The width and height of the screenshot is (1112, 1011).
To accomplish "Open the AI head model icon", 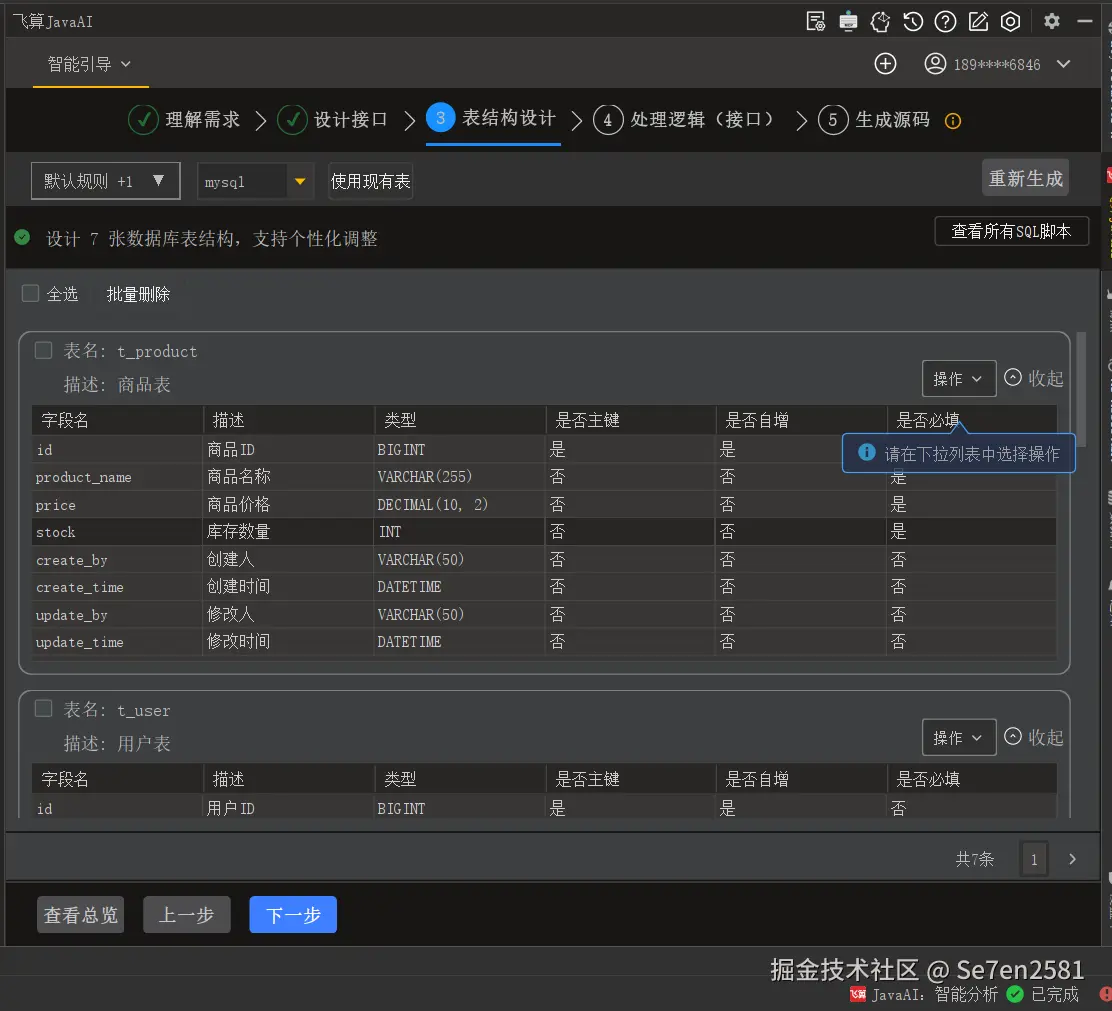I will [880, 21].
